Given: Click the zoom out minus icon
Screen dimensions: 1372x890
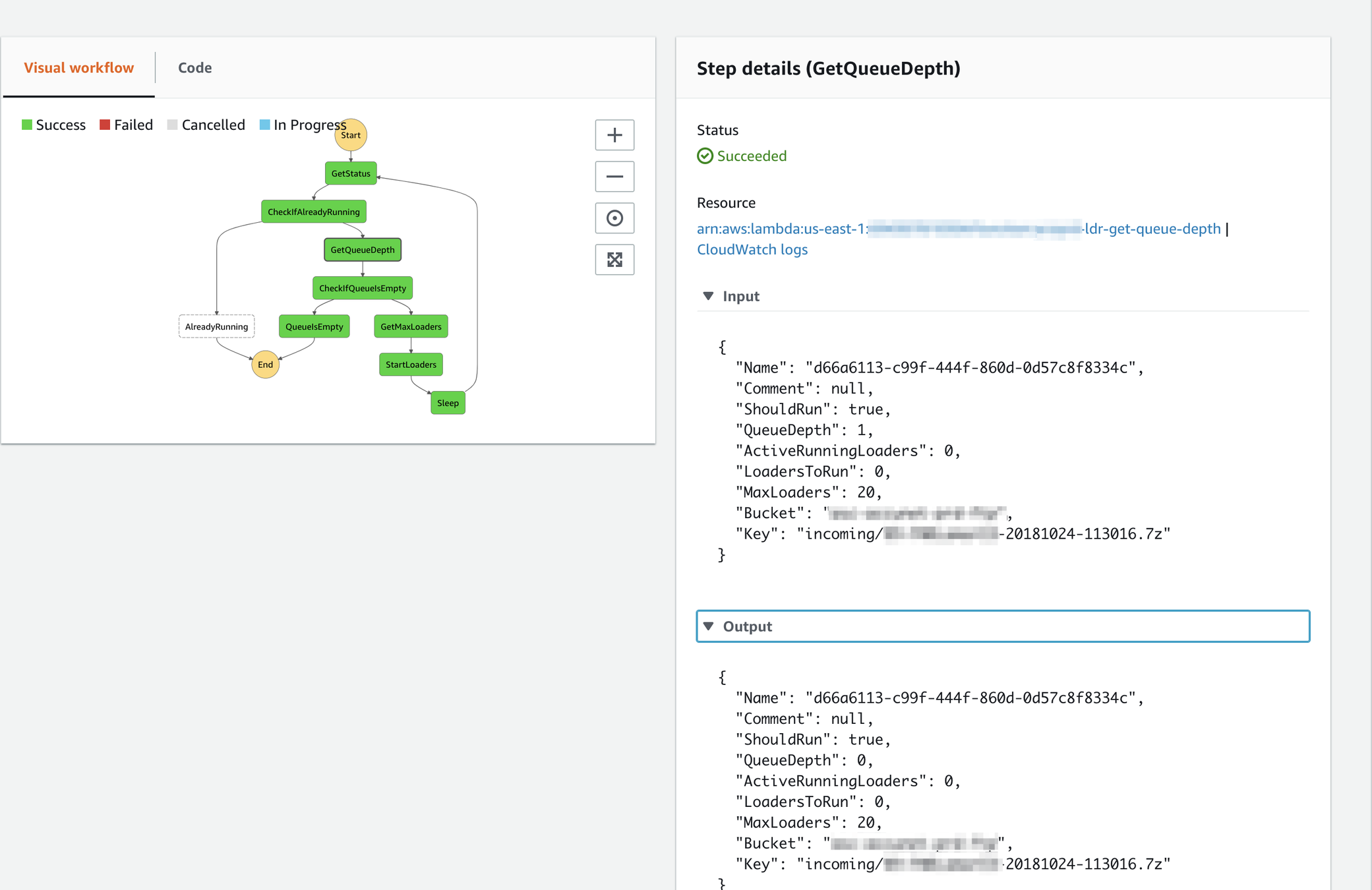Looking at the screenshot, I should [x=614, y=177].
